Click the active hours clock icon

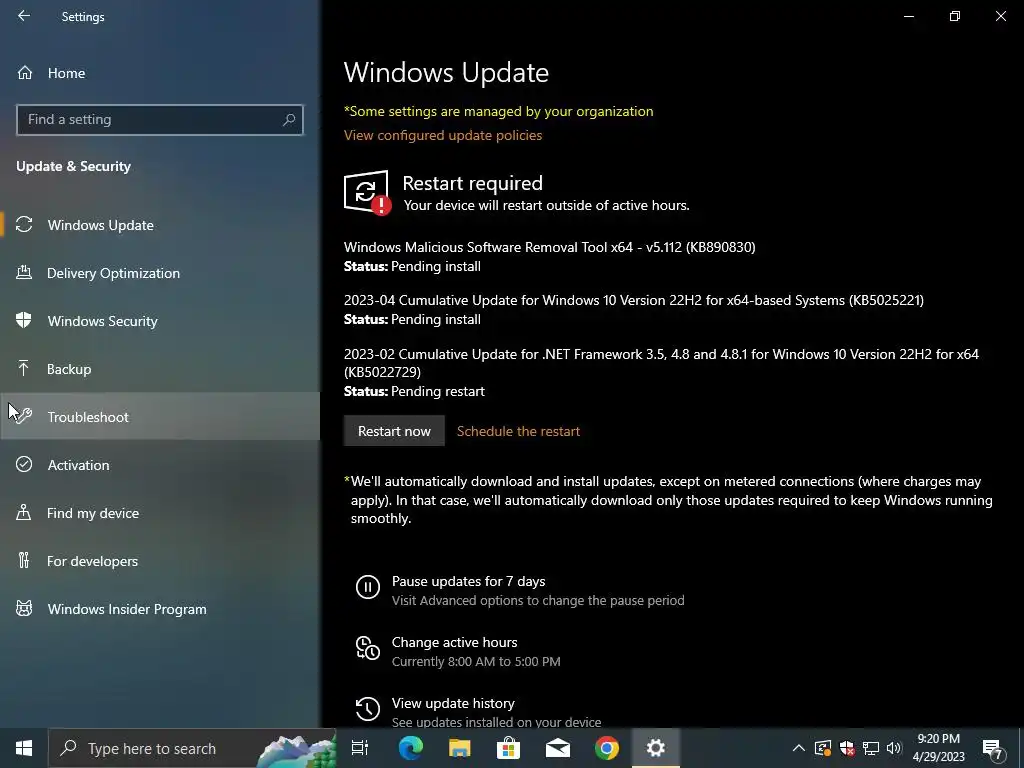[x=368, y=648]
